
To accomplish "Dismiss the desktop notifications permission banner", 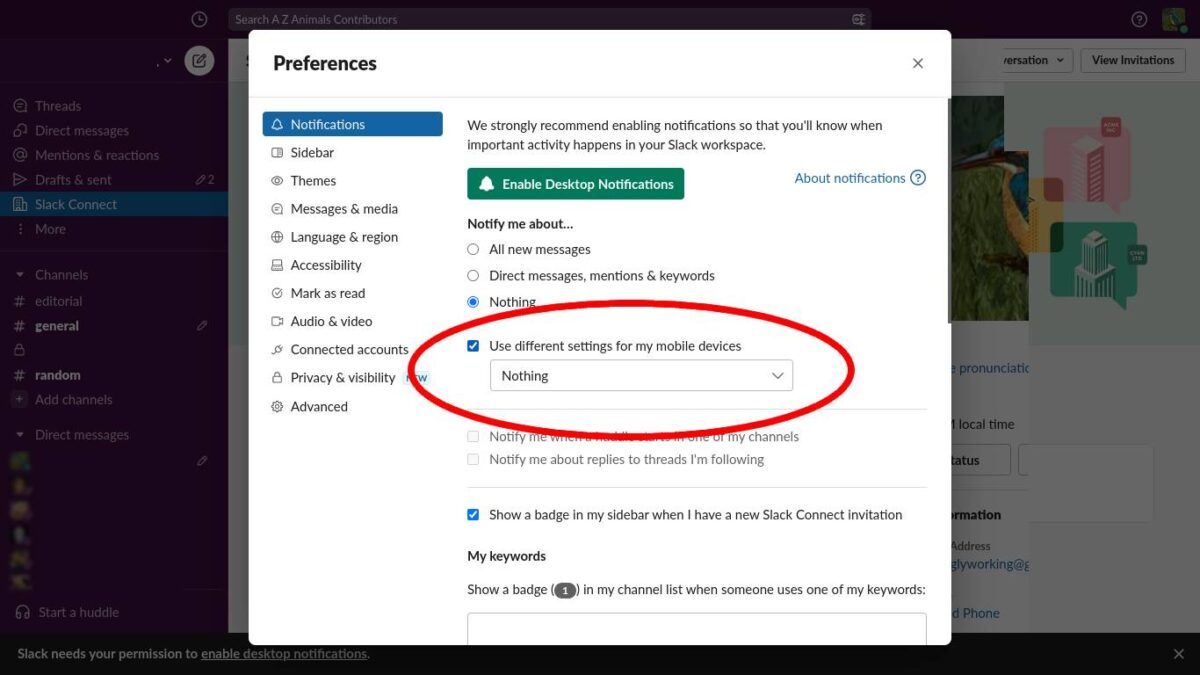I will [x=1178, y=654].
